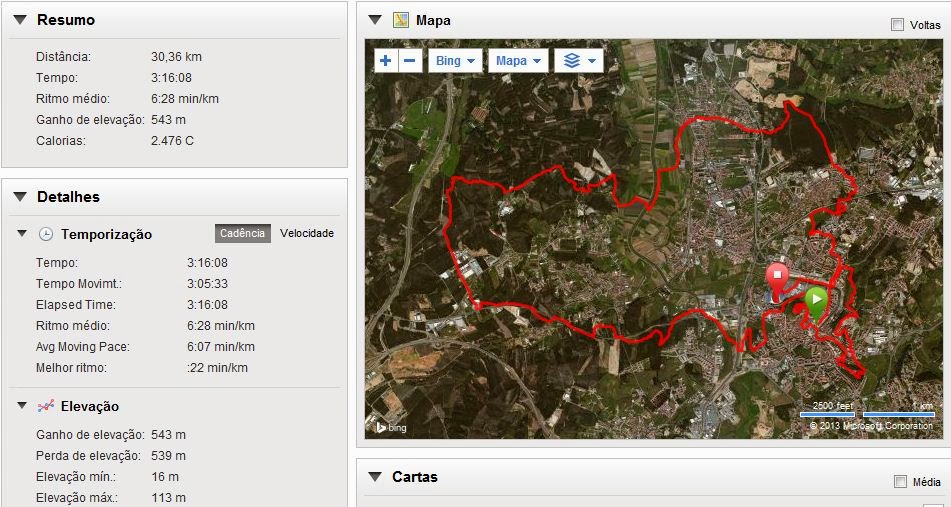Click the elevation chart icon beside Elevação
The width and height of the screenshot is (951, 507).
point(45,406)
